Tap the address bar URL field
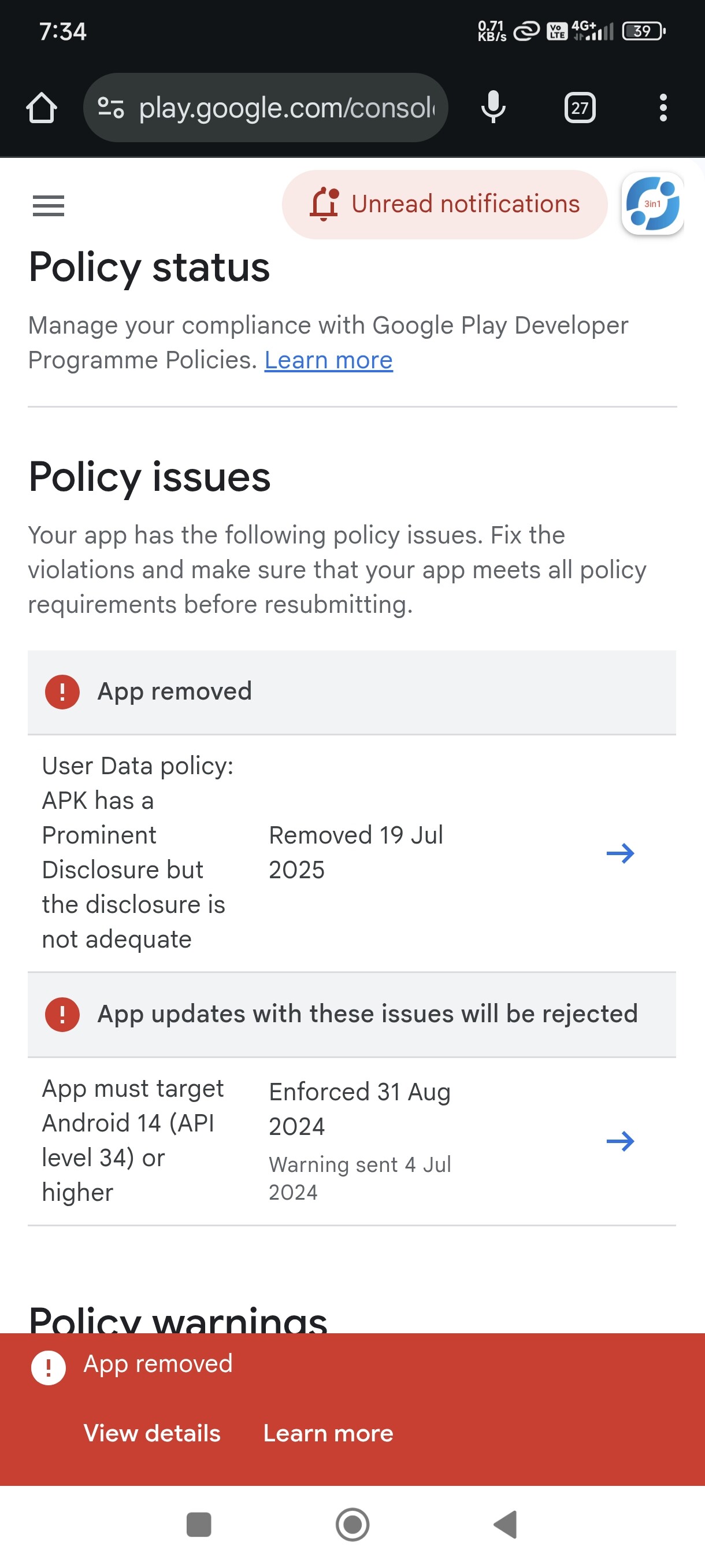The width and height of the screenshot is (705, 1568). (x=286, y=108)
